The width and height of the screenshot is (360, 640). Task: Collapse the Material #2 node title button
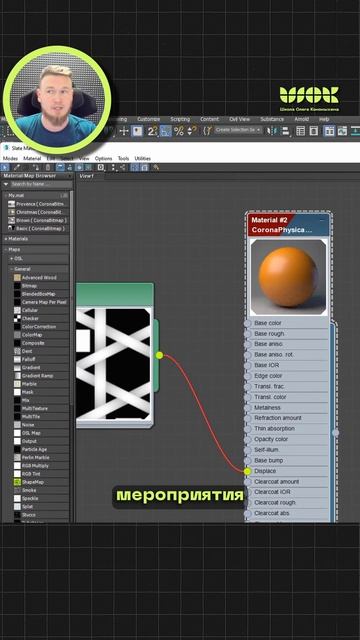pos(322,220)
